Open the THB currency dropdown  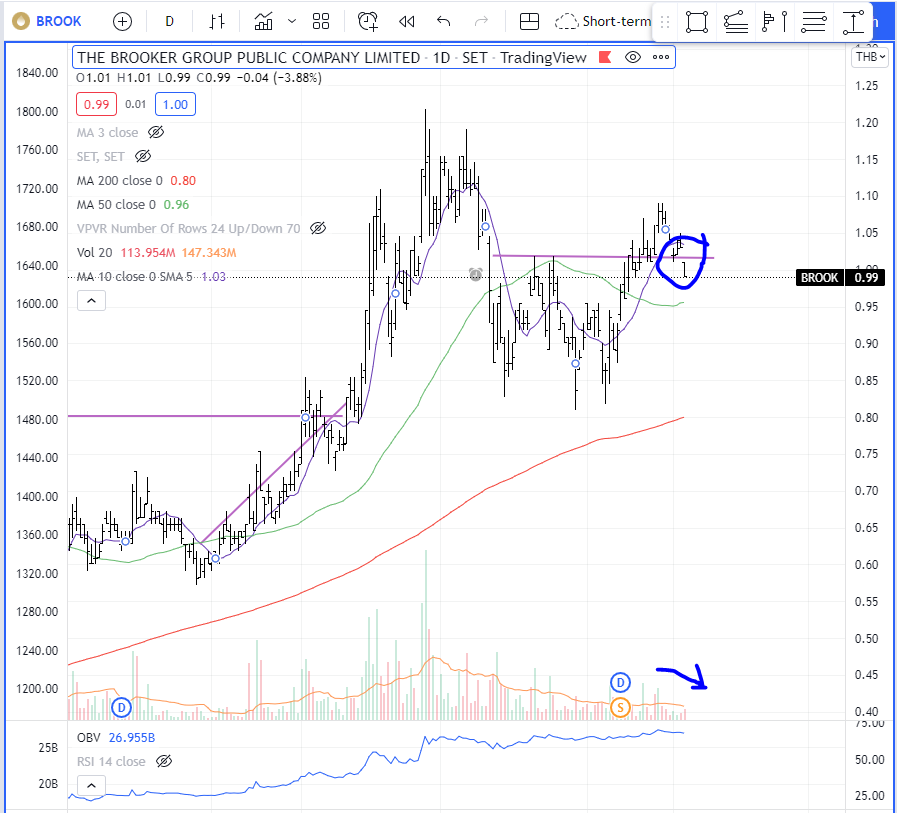870,57
